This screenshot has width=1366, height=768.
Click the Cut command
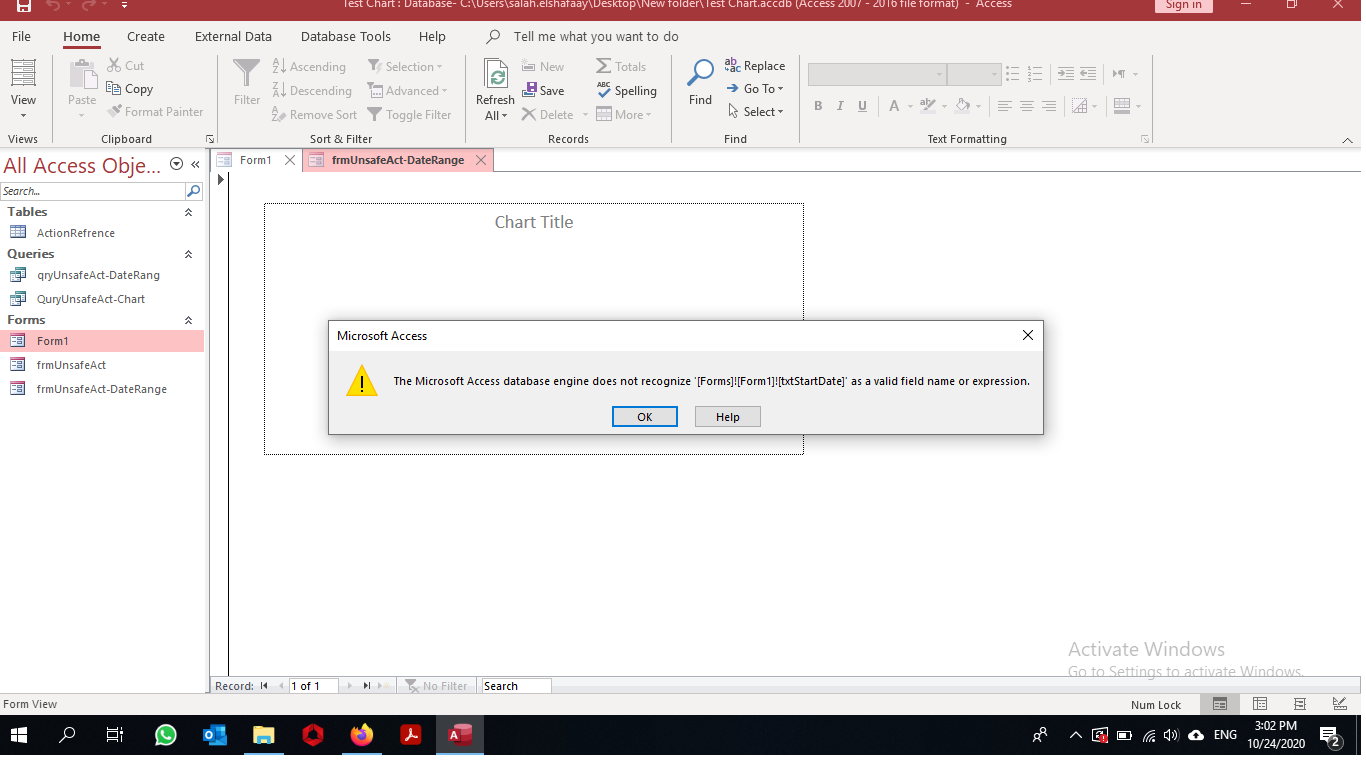126,66
